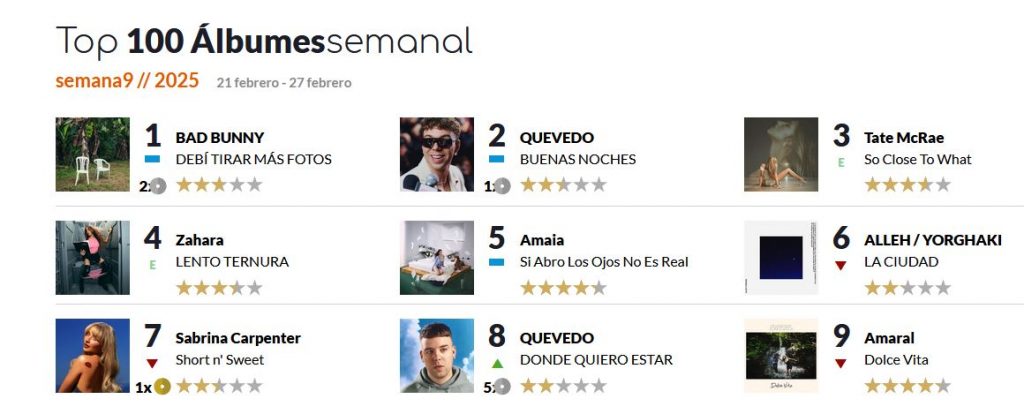Open the Sabrina Carpenter album cover

tap(93, 356)
